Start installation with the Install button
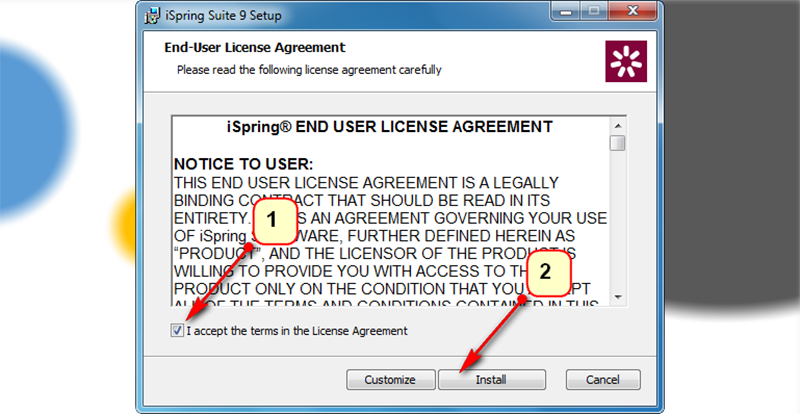Screen dimensions: 800x414 tap(491, 380)
